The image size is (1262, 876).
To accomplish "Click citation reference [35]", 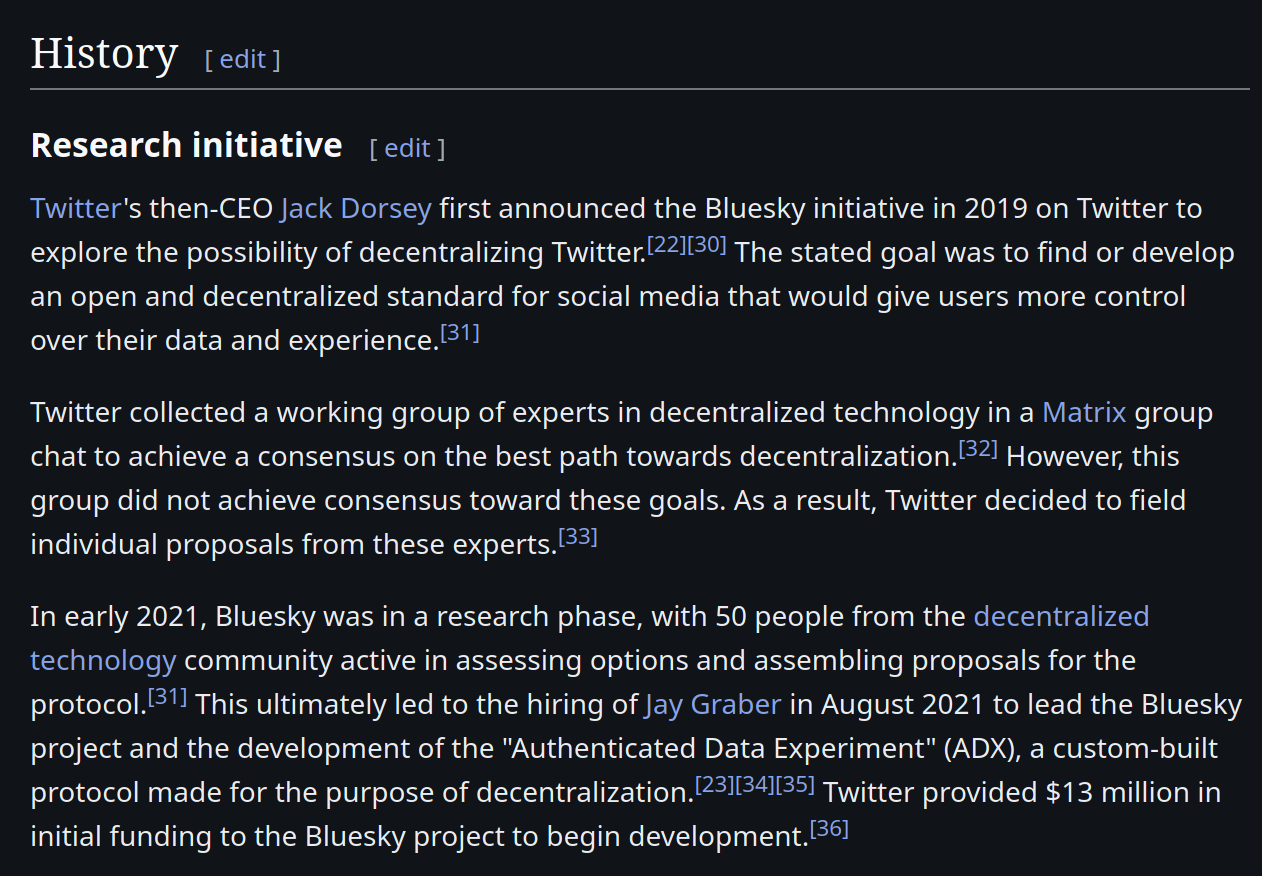I will pyautogui.click(x=795, y=785).
